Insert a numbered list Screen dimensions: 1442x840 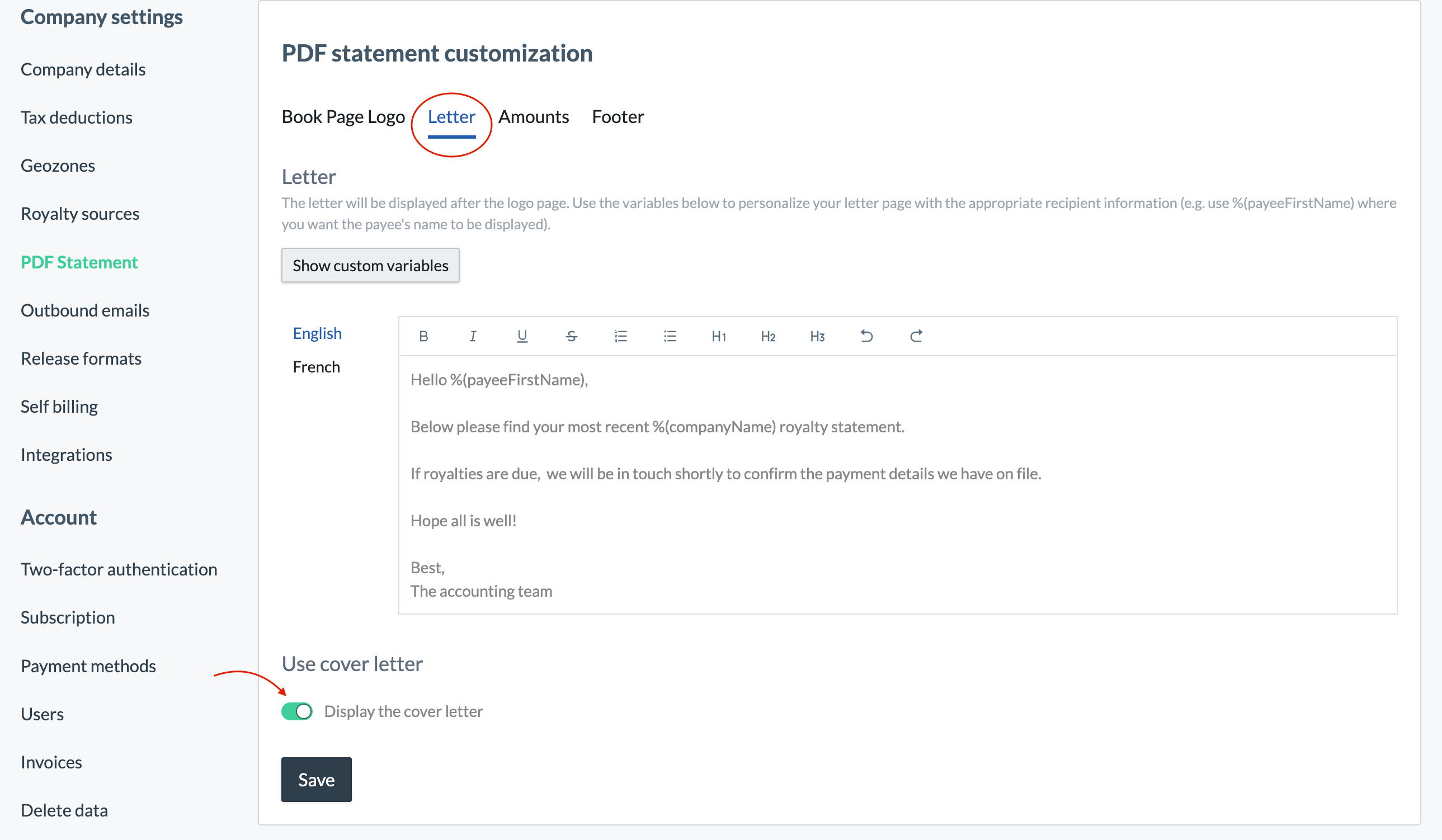(x=621, y=336)
